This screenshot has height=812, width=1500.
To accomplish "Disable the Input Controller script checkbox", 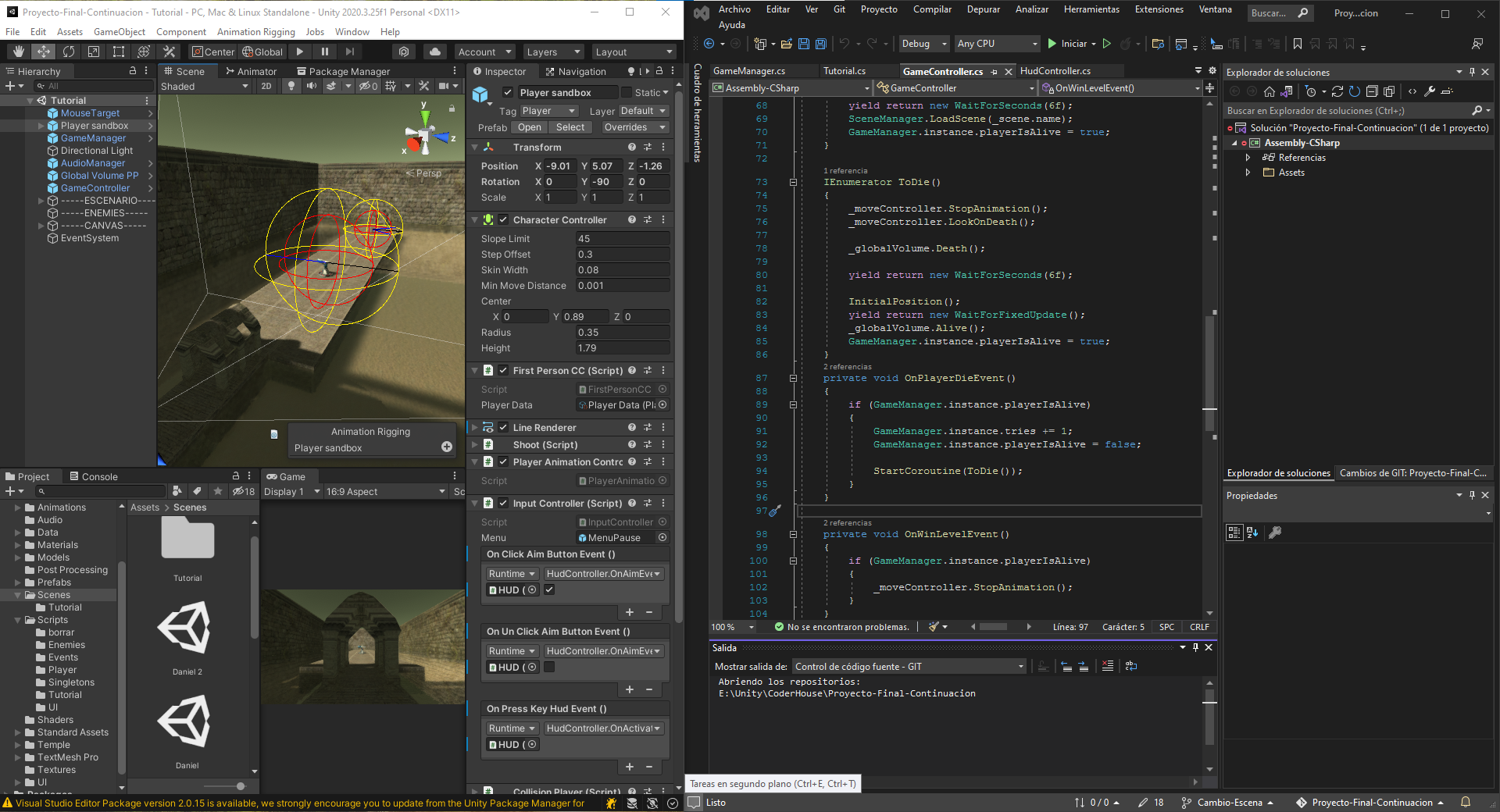I will [504, 504].
